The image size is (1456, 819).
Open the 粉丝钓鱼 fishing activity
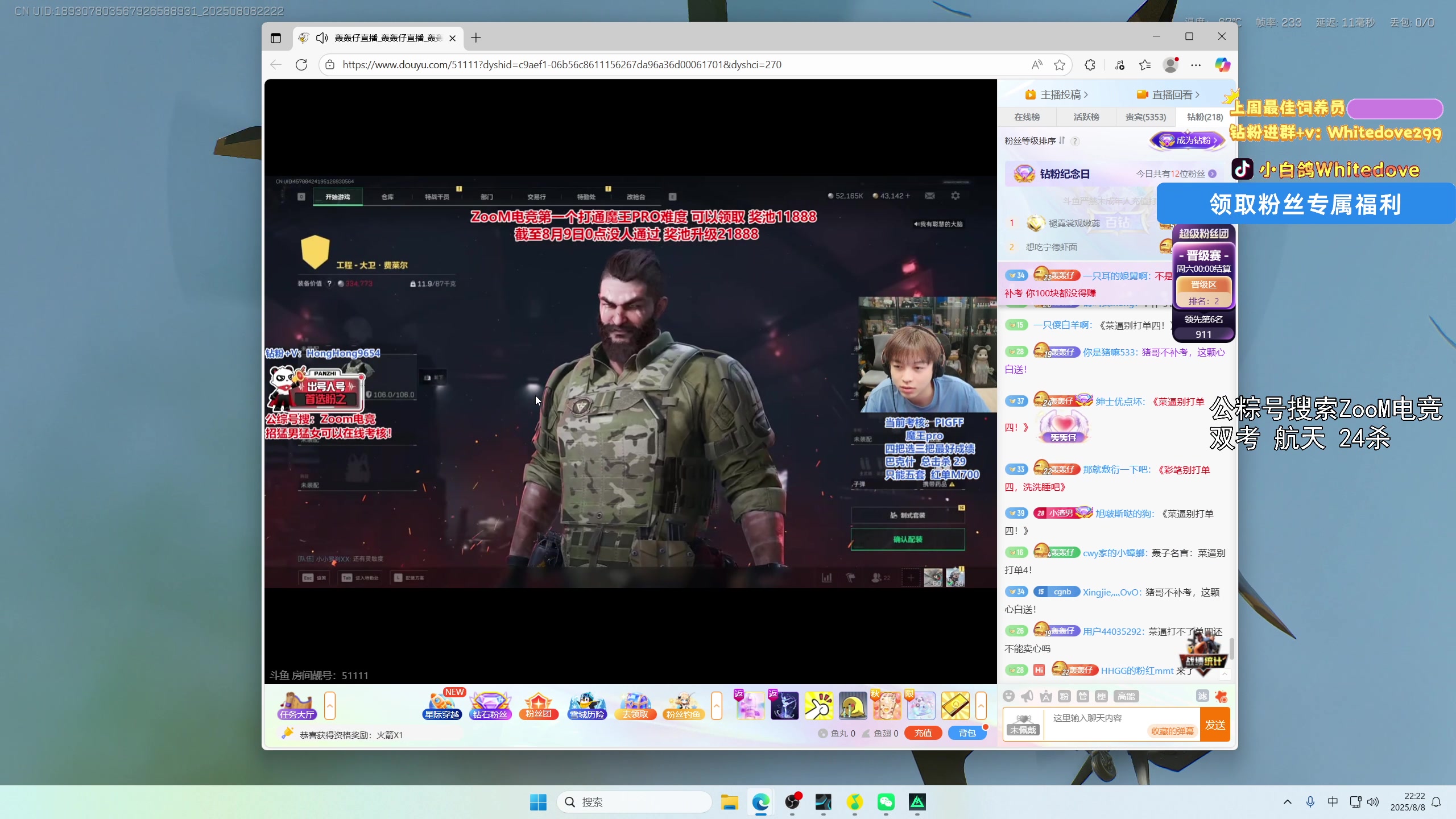(683, 706)
